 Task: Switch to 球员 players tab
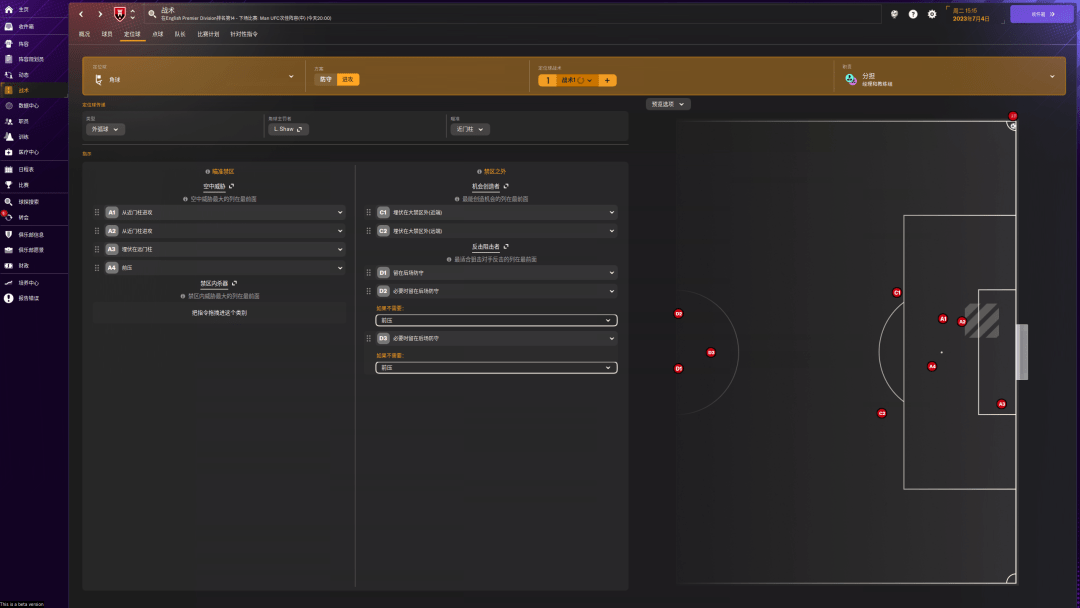coord(107,34)
